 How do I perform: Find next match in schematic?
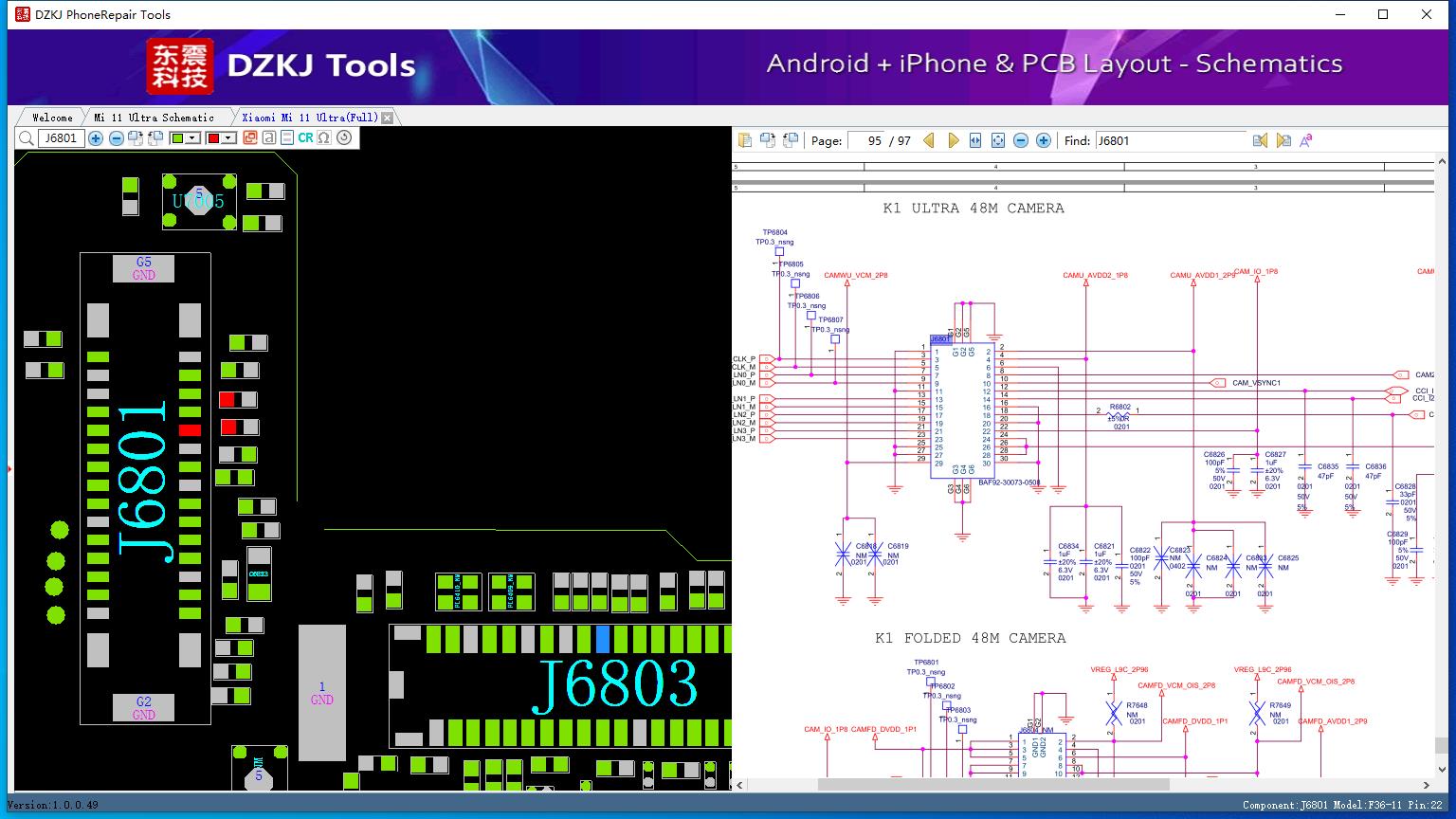coord(1283,140)
